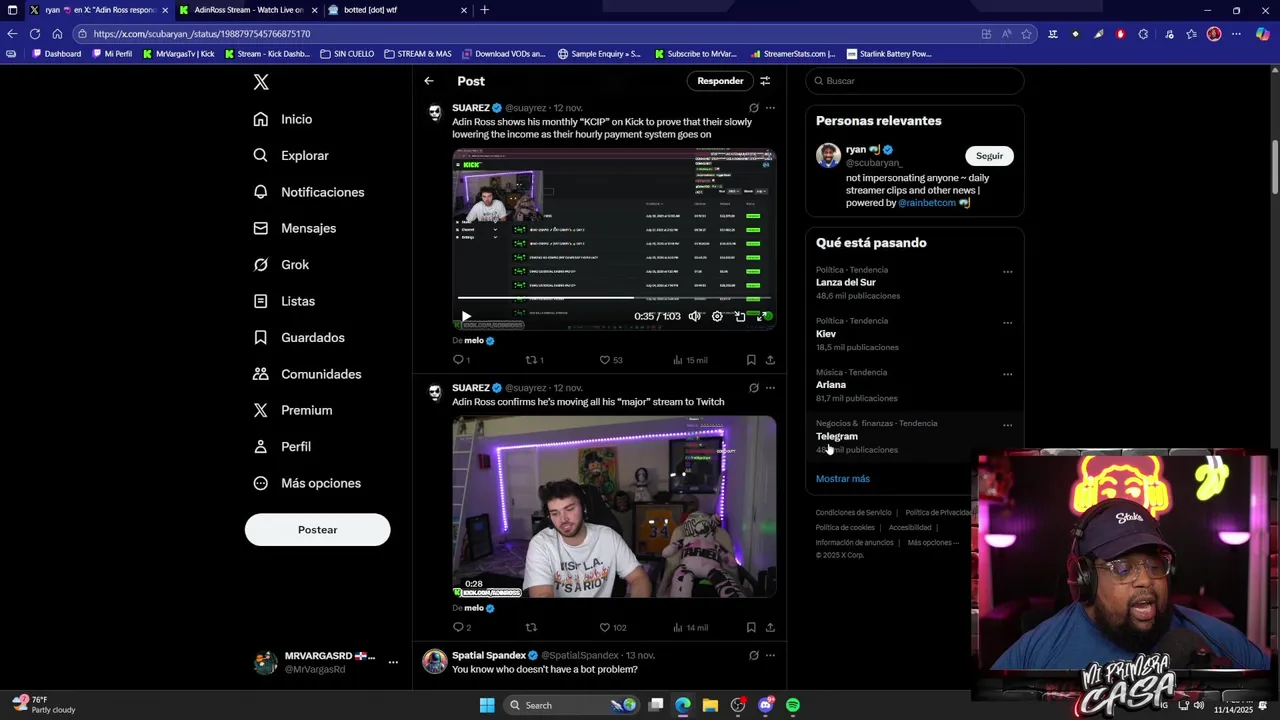Enter fullscreen on KCIP video
Viewport: 1280px width, 720px height.
(x=762, y=316)
